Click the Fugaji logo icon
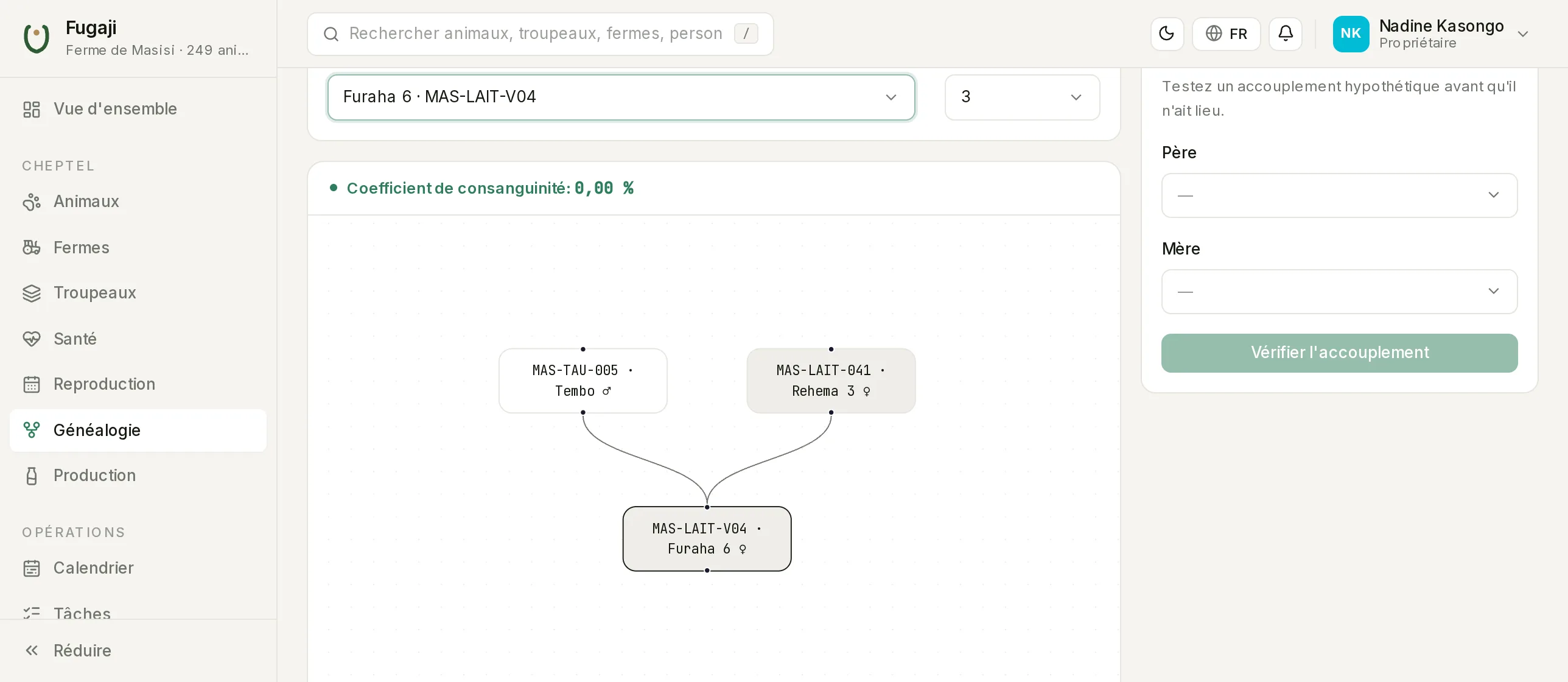This screenshot has width=1568, height=682. tap(37, 38)
